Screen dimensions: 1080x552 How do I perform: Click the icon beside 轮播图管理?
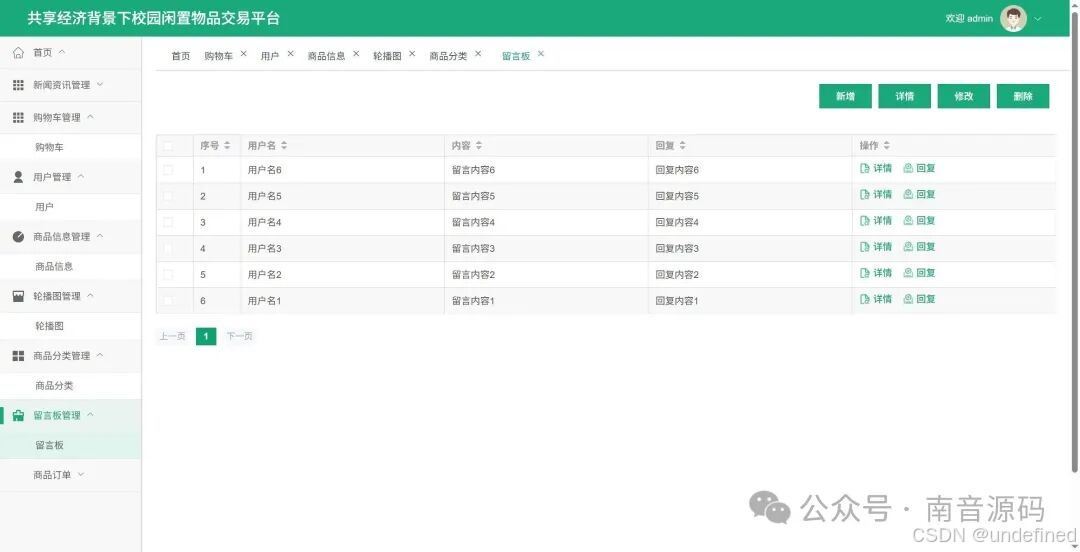point(19,296)
